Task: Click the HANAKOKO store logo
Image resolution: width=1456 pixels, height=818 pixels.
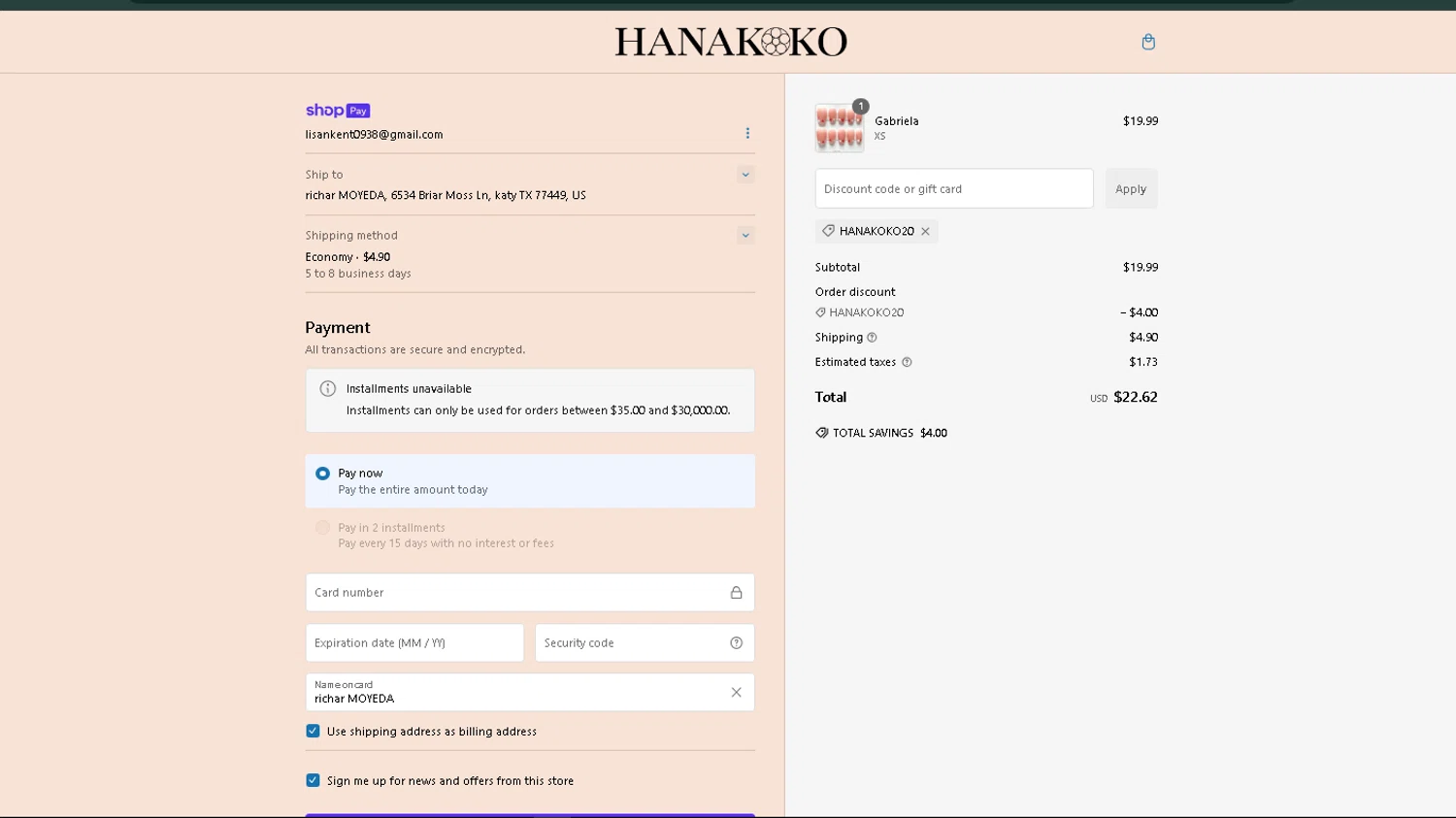Action: click(731, 42)
